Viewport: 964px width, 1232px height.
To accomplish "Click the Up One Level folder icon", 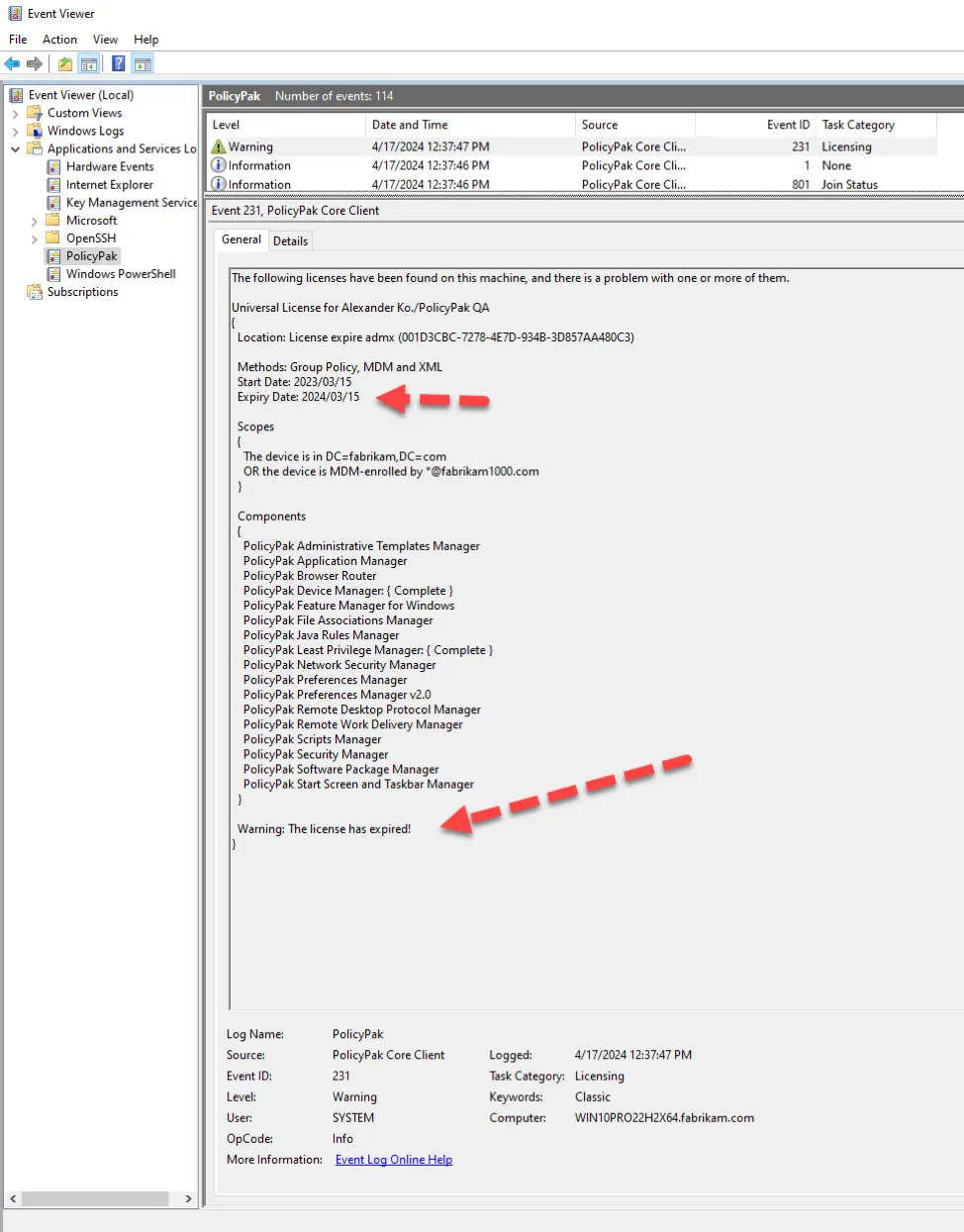I will [65, 64].
